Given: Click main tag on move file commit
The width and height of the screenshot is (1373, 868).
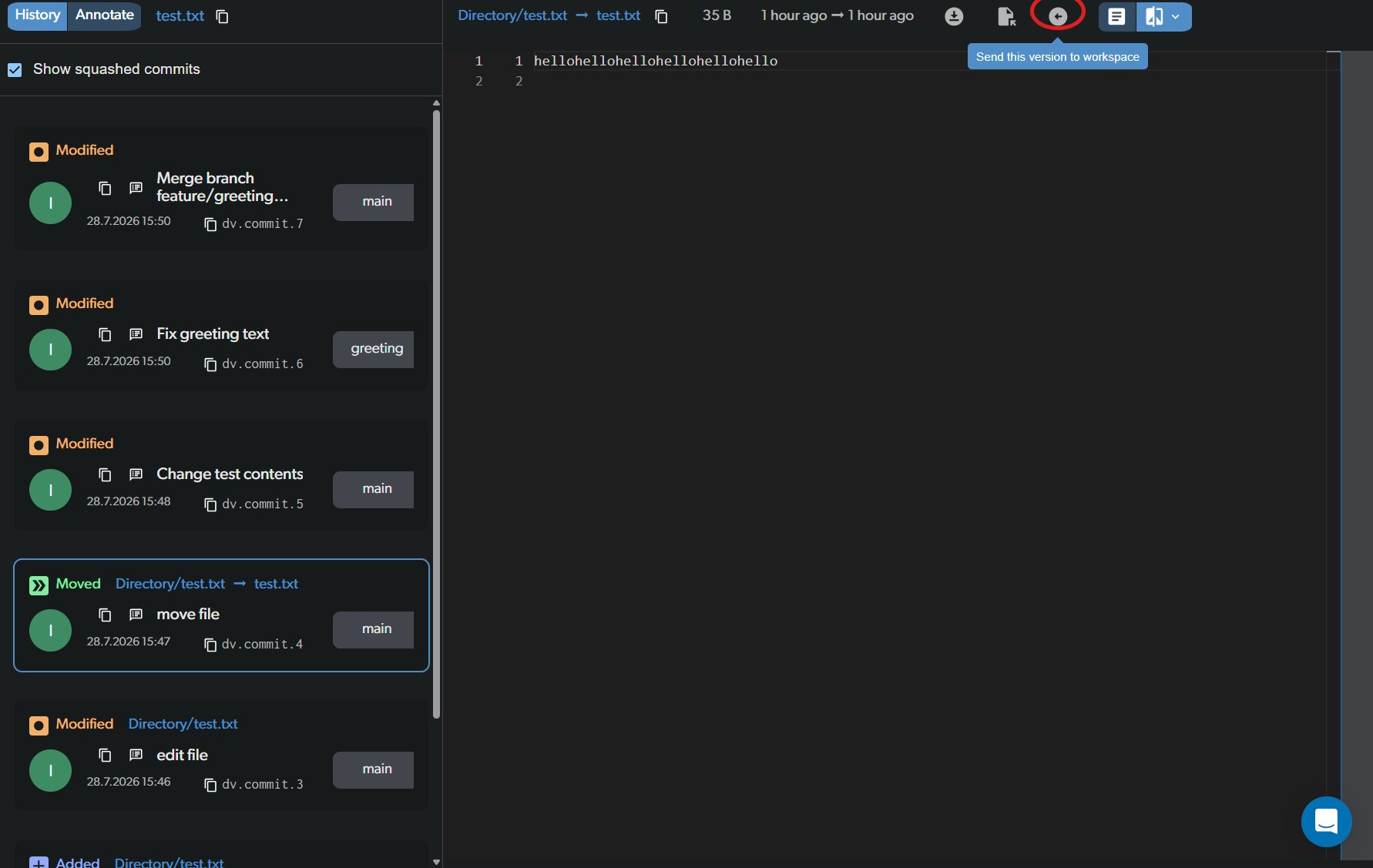Looking at the screenshot, I should pos(373,629).
